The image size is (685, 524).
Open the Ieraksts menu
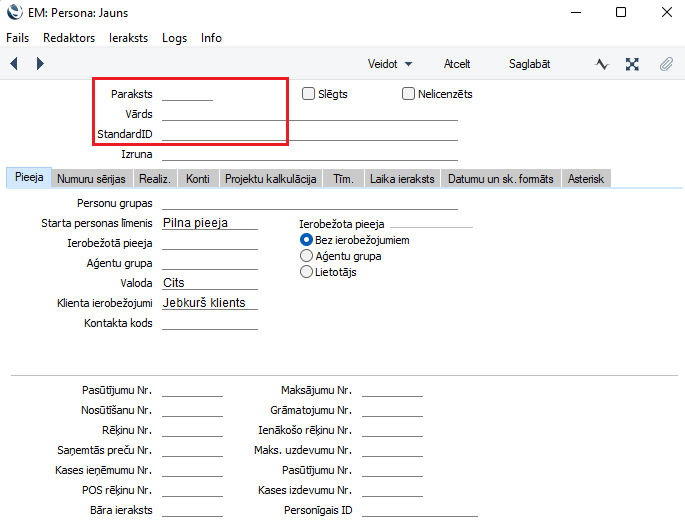click(x=128, y=37)
